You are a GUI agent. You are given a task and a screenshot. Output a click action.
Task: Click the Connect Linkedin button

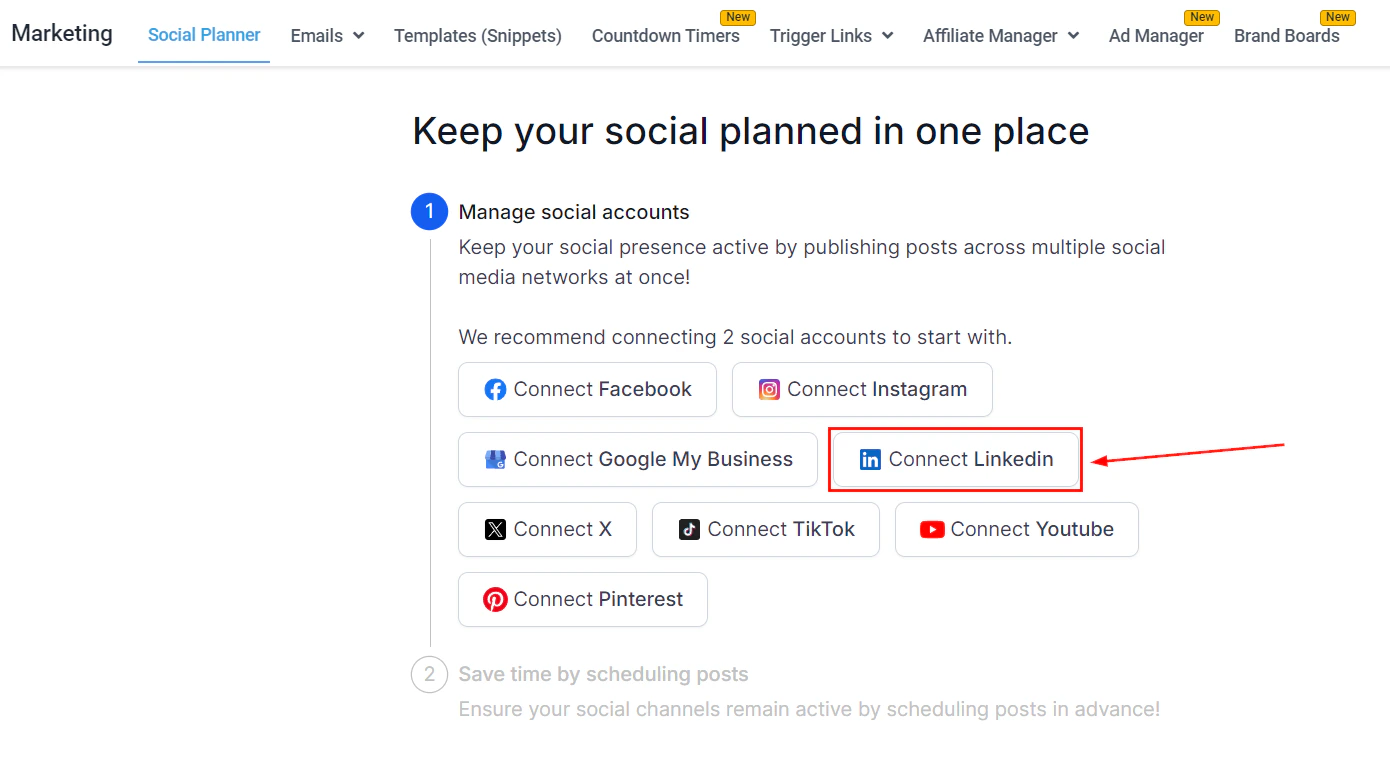[955, 459]
